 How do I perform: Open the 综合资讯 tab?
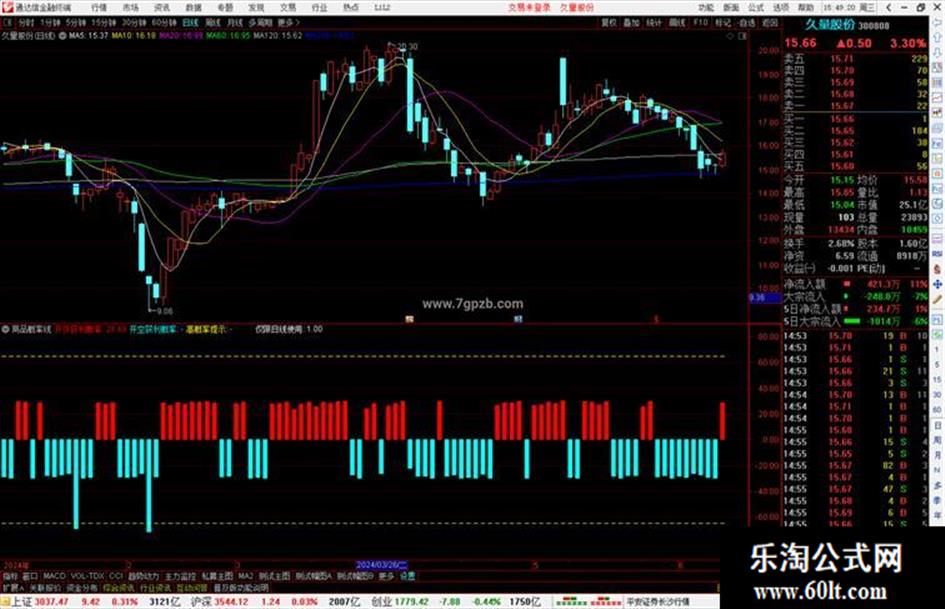click(x=118, y=587)
